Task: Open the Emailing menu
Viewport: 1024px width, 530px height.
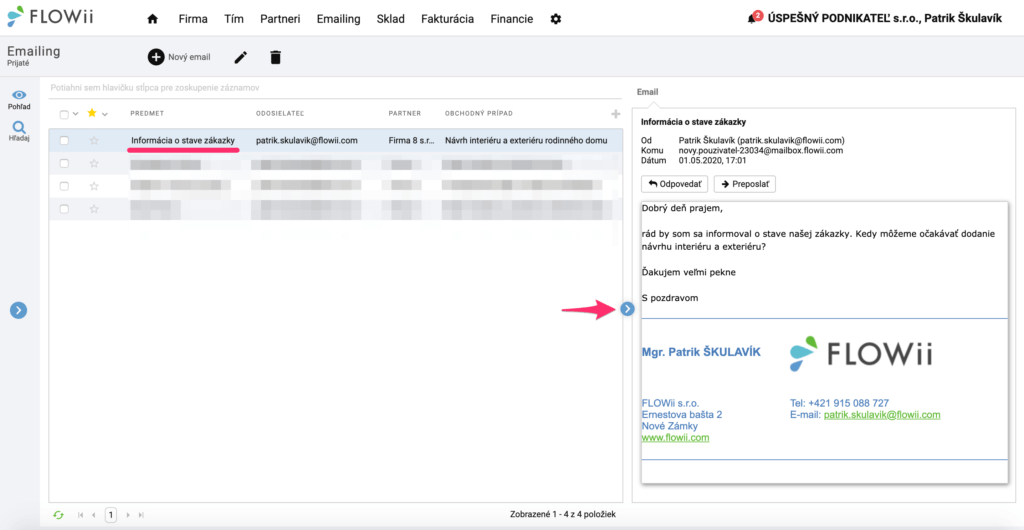Action: pos(338,19)
